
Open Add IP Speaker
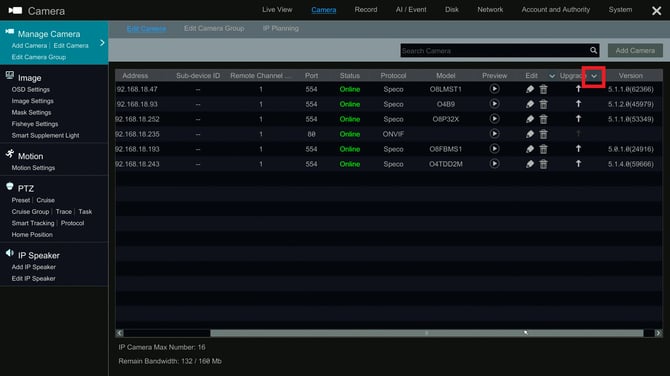tap(33, 267)
